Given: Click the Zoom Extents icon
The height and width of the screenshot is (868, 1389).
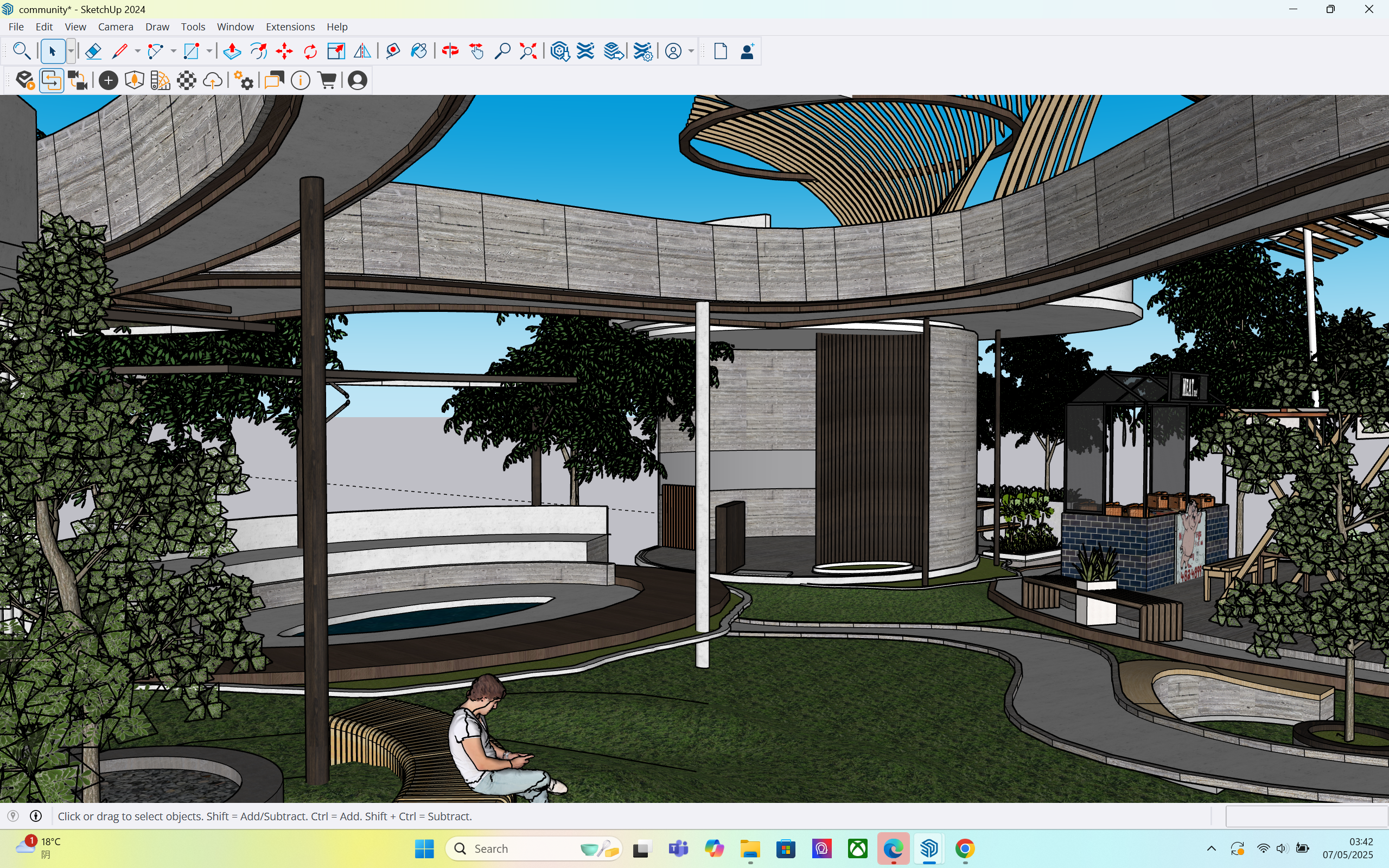Looking at the screenshot, I should pyautogui.click(x=528, y=52).
